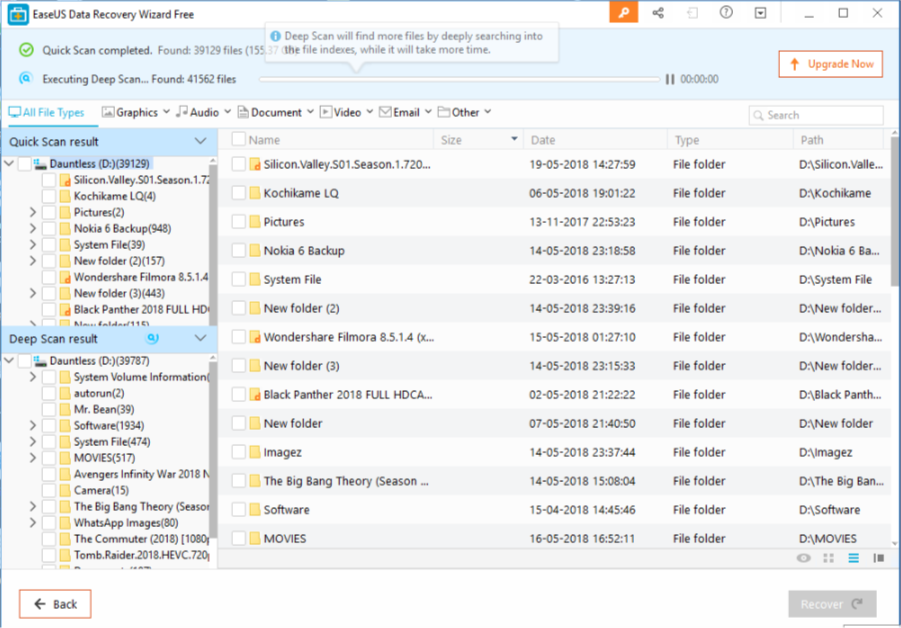Viewport: 901px width, 628px height.
Task: Click the preview eye icon
Action: point(803,558)
